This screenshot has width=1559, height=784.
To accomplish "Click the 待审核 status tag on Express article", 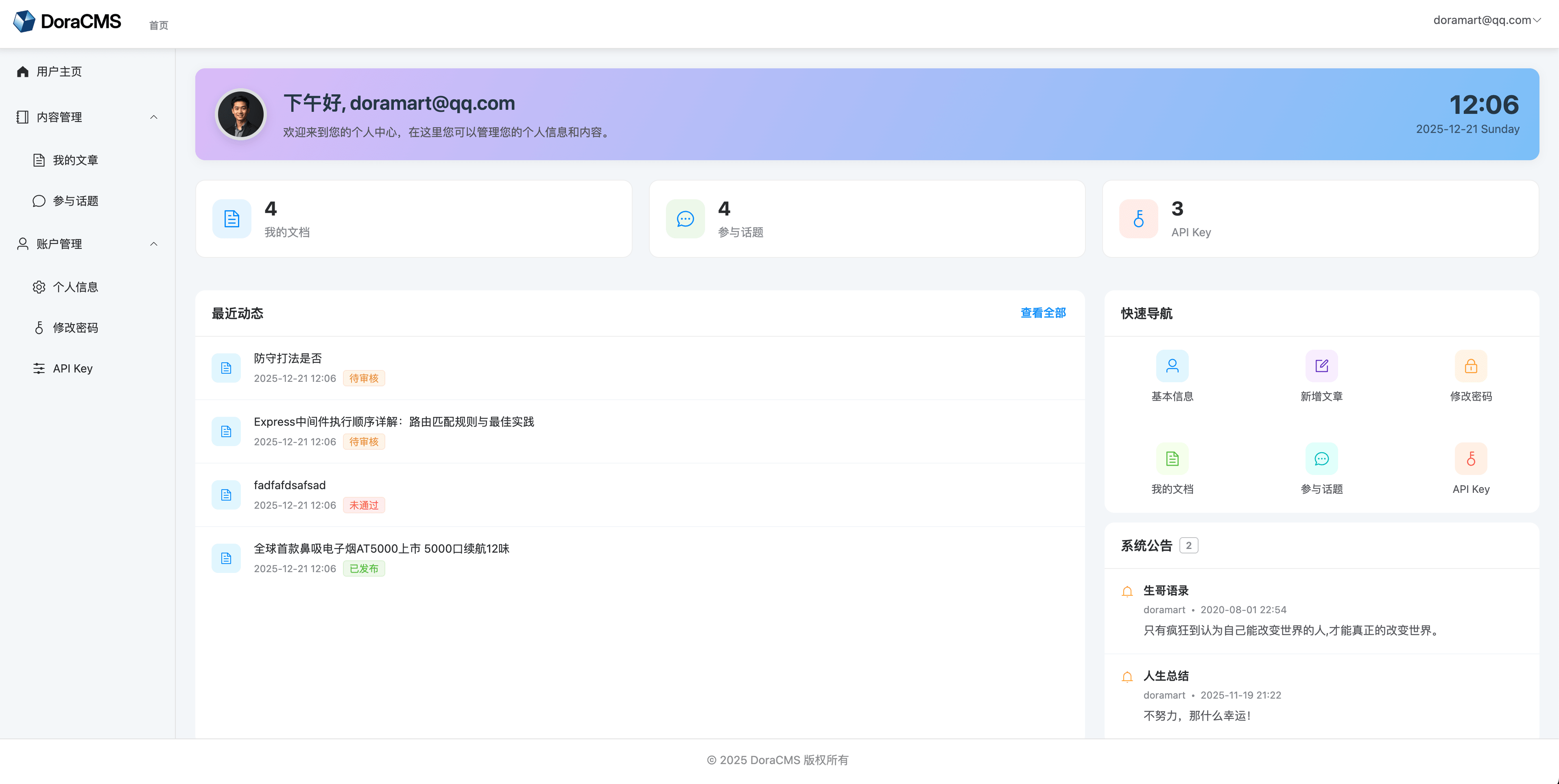I will 364,442.
